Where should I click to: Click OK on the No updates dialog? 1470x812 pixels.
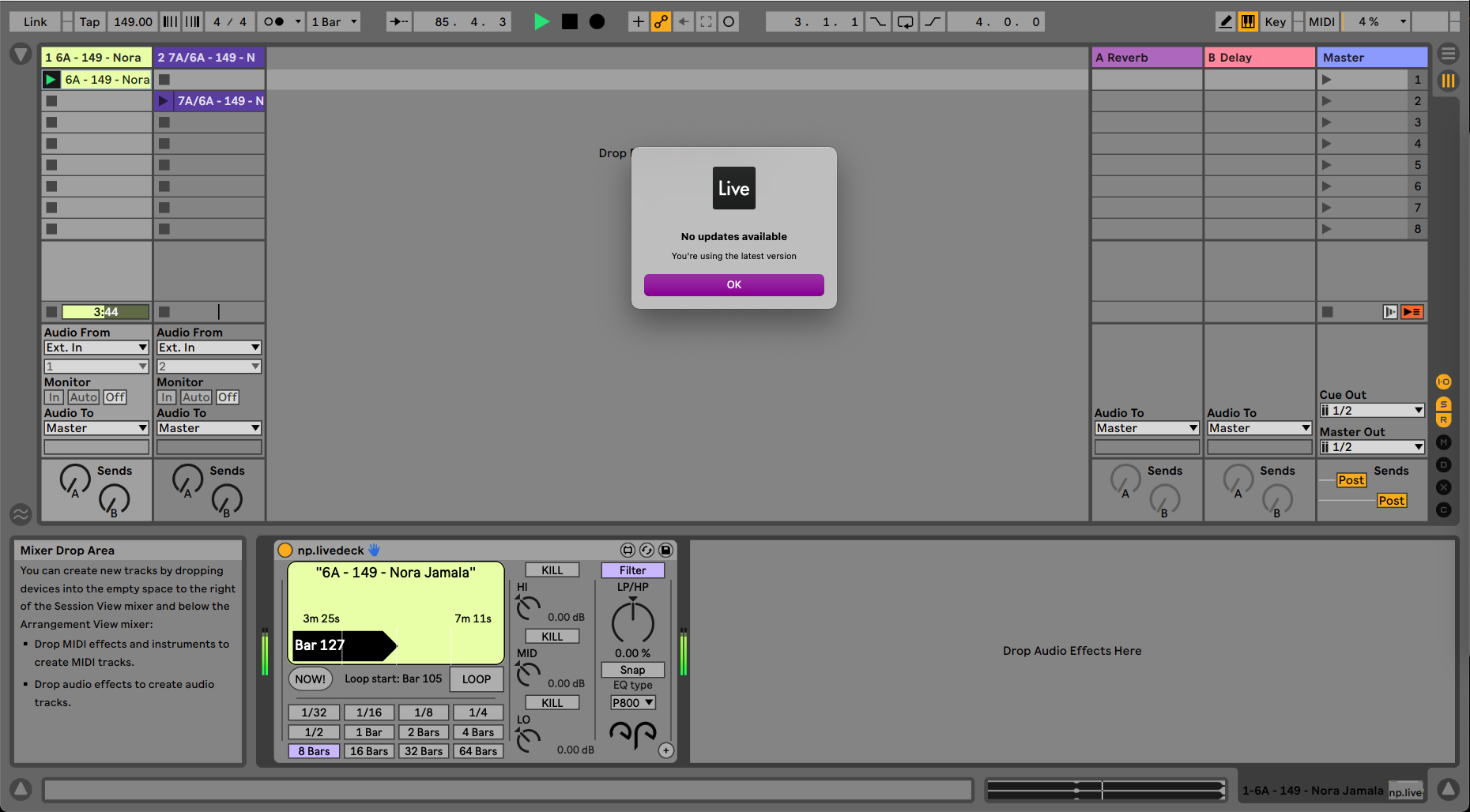pyautogui.click(x=733, y=284)
